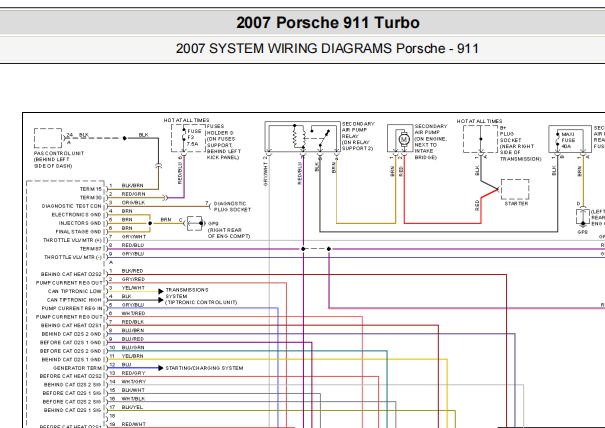Click the ELECTRONICS GND pin label
This screenshot has width=605, height=428.
click(76, 215)
